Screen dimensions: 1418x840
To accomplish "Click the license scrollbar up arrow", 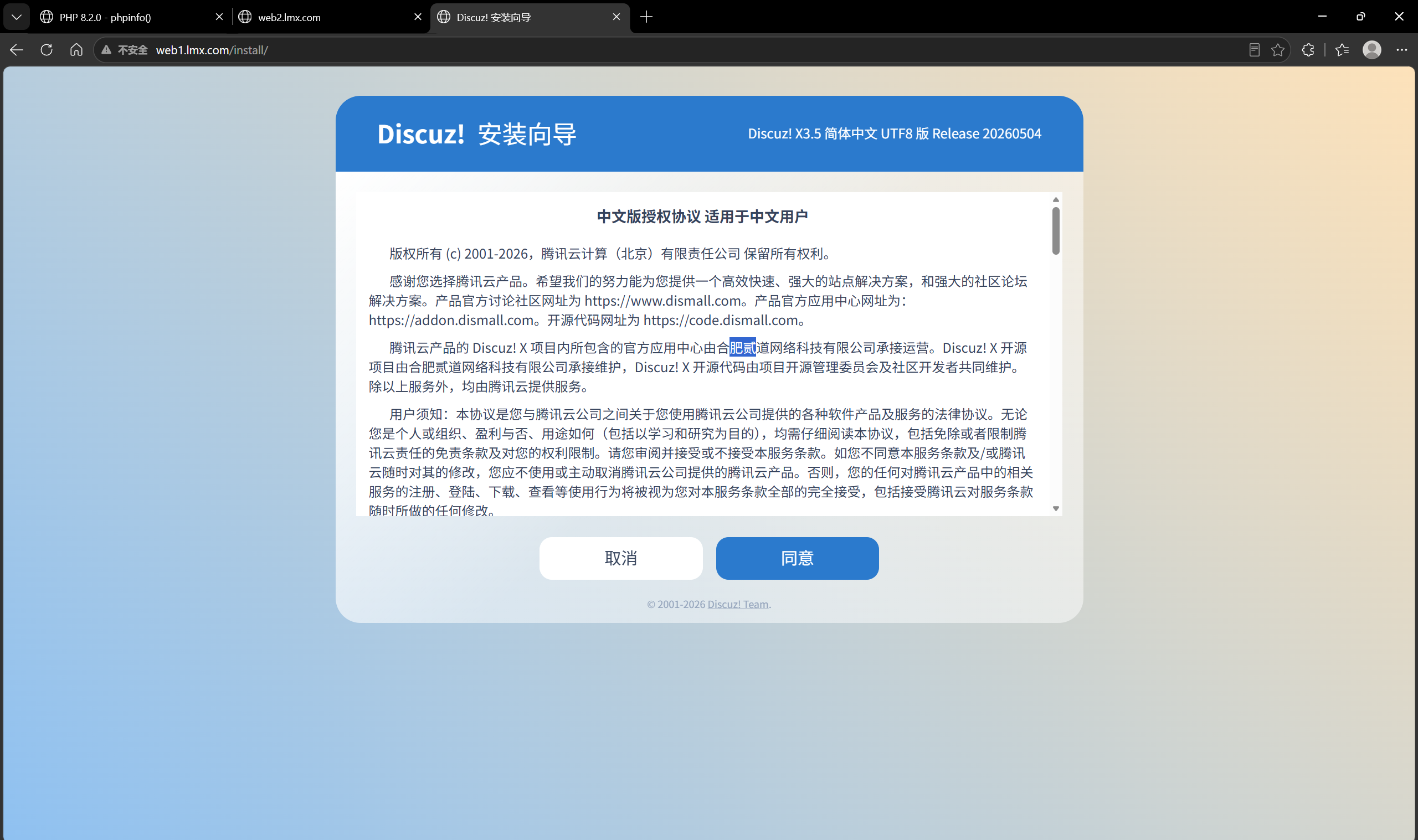I will 1056,200.
